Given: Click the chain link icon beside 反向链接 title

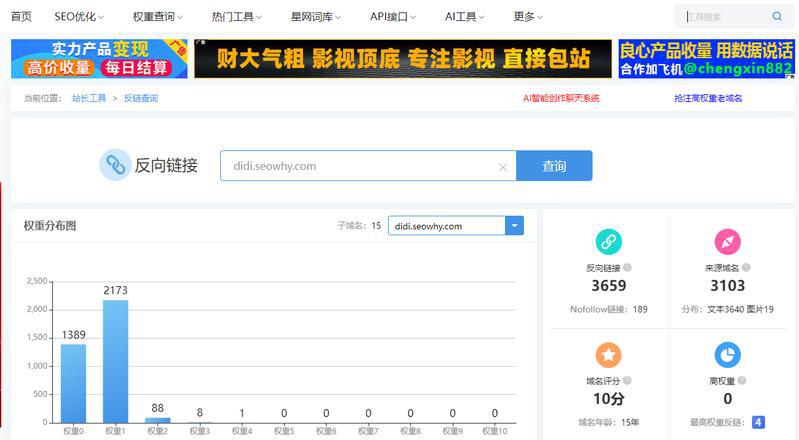Looking at the screenshot, I should pos(115,165).
